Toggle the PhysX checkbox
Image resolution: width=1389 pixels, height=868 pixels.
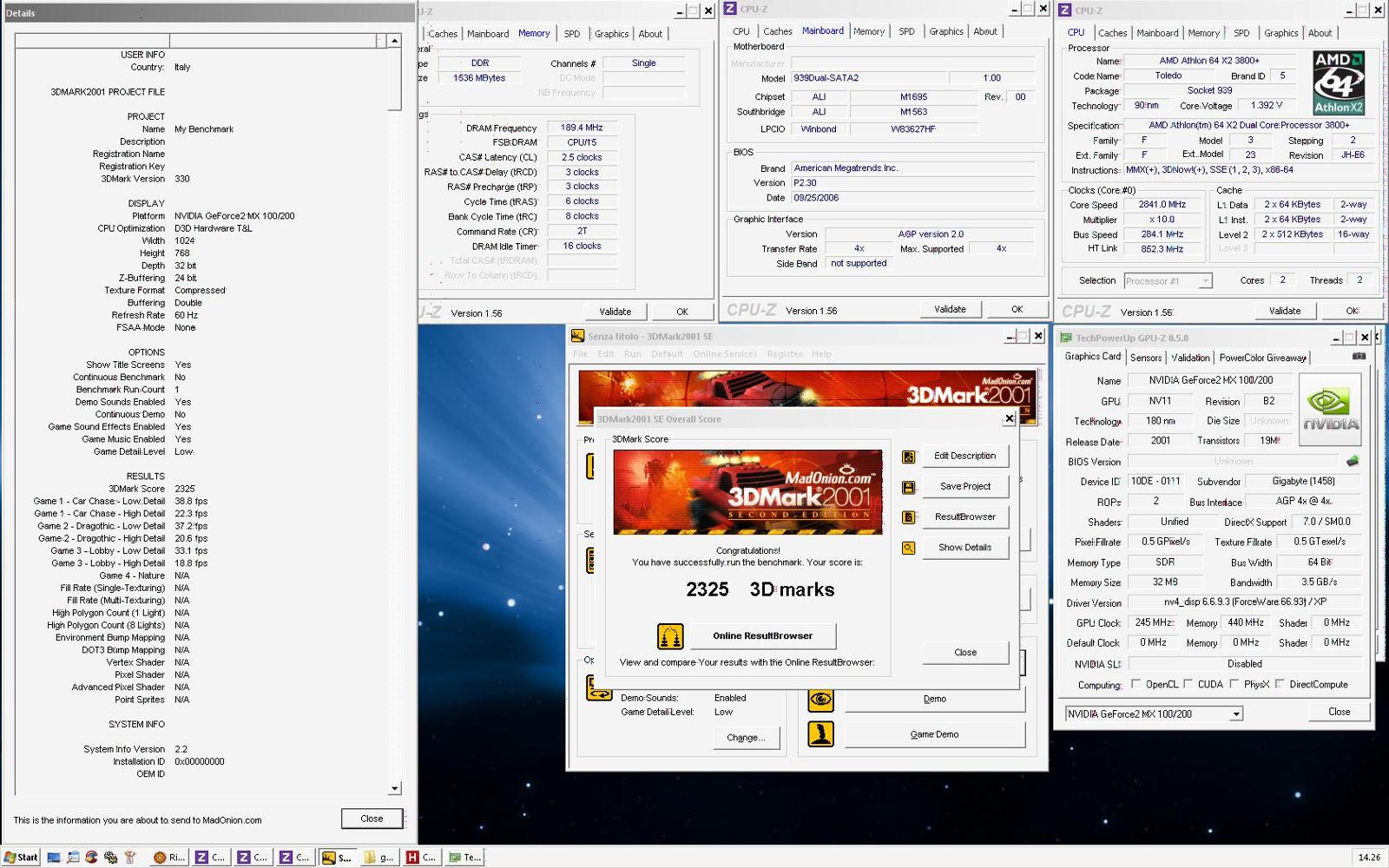(1234, 684)
